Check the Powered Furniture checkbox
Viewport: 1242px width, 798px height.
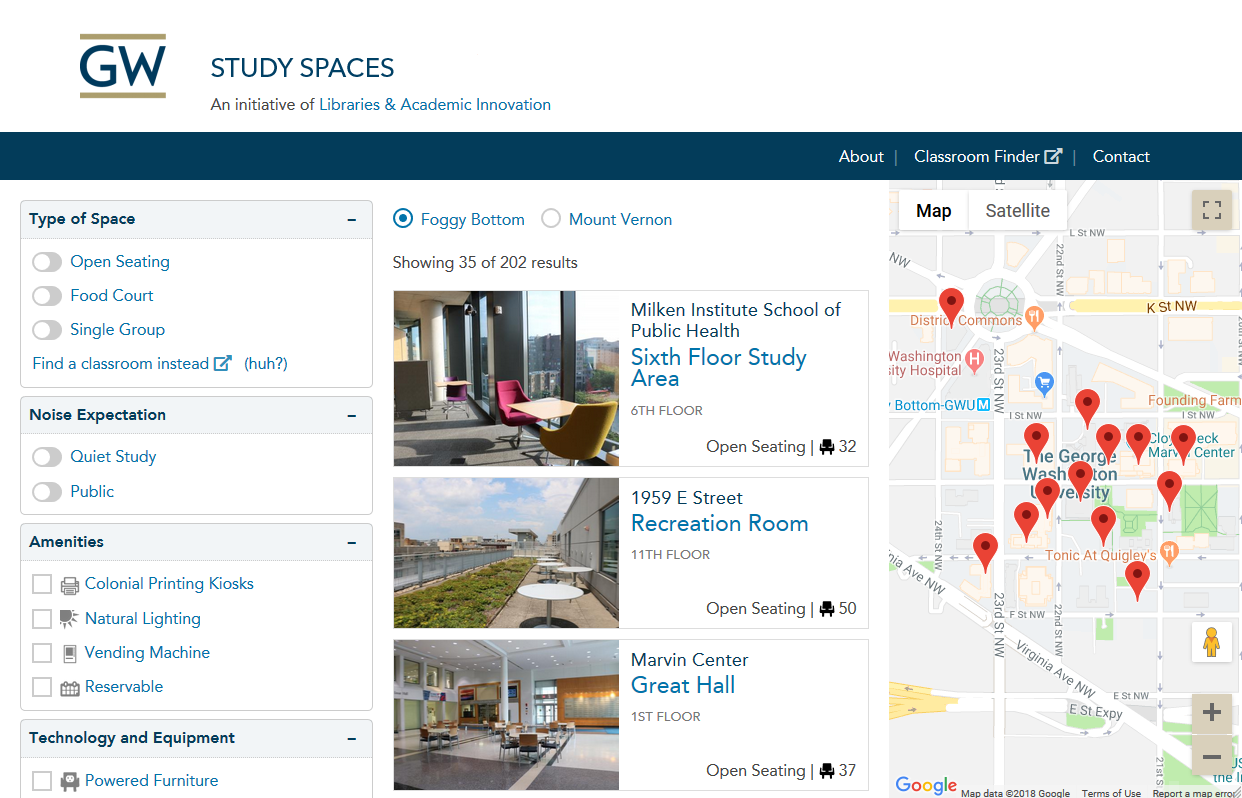42,781
